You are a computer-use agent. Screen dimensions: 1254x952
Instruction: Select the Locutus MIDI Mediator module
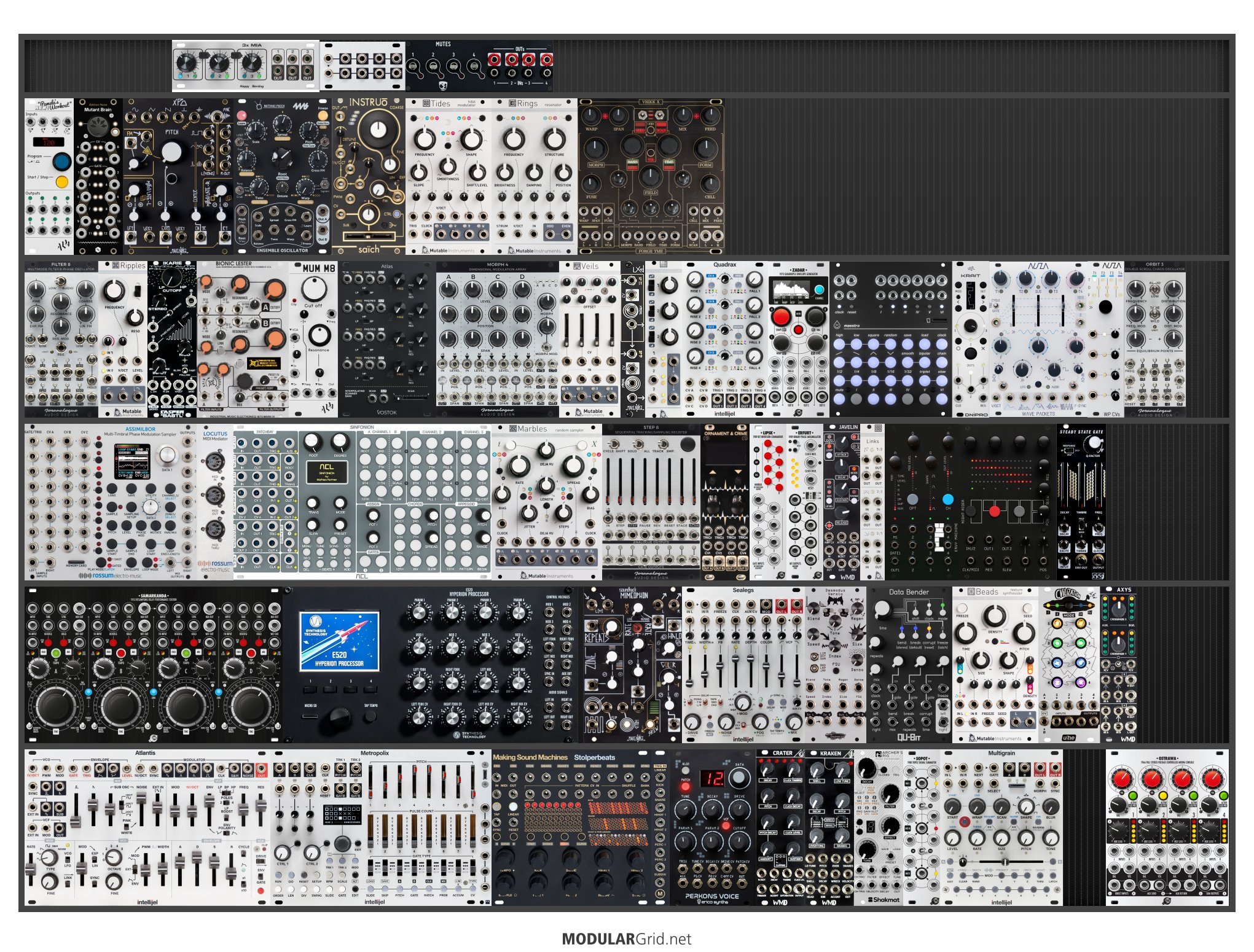[x=215, y=502]
